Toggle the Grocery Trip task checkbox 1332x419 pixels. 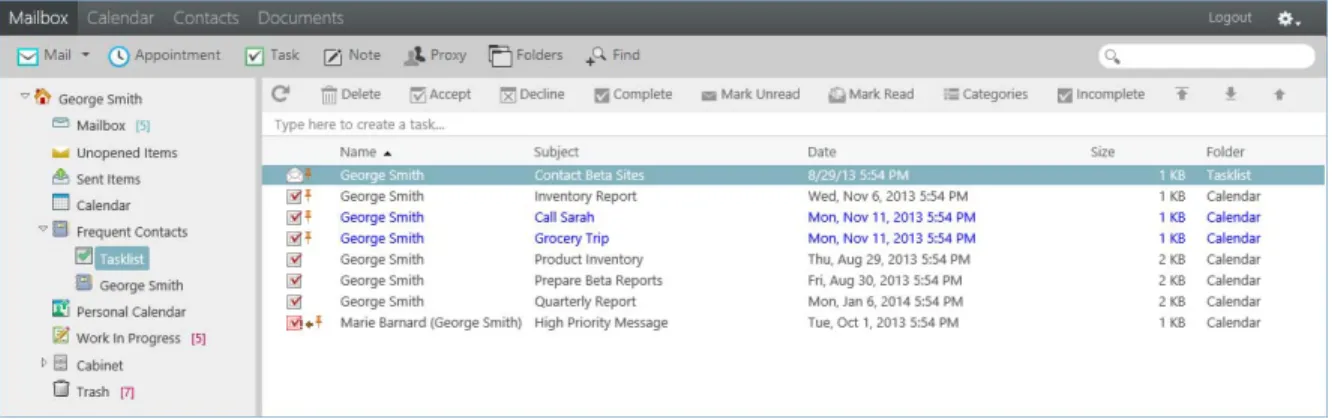coord(293,238)
